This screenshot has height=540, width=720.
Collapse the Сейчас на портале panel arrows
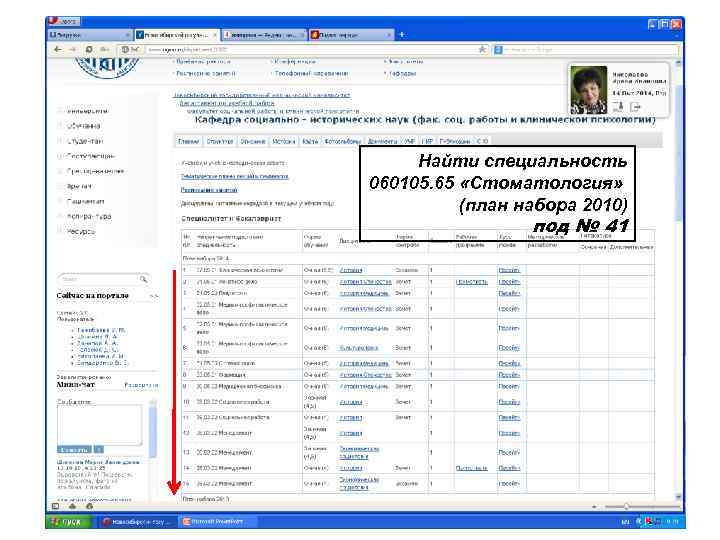tap(154, 296)
